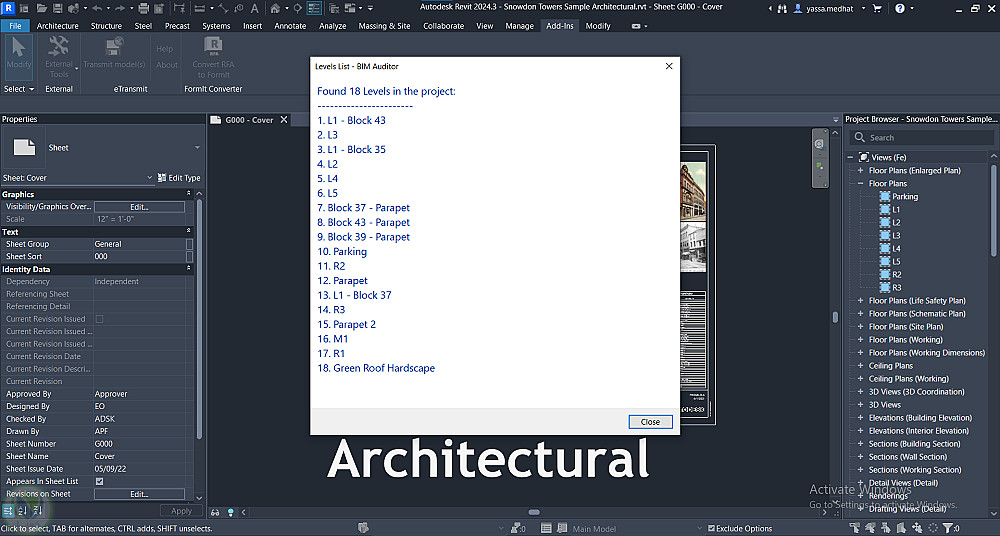Expand Floor Plans (Enlarged Plan) node
This screenshot has width=1000, height=536.
coord(860,170)
